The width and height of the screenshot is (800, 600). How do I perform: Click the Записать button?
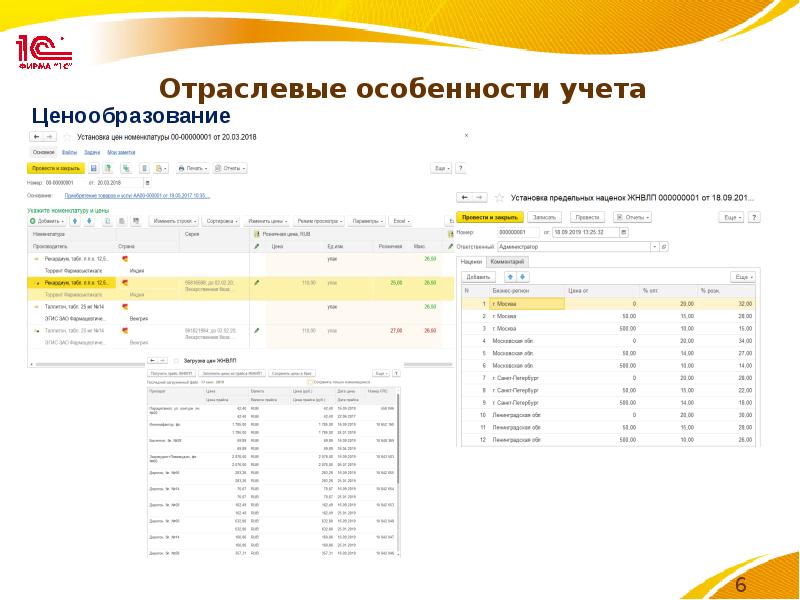point(544,217)
